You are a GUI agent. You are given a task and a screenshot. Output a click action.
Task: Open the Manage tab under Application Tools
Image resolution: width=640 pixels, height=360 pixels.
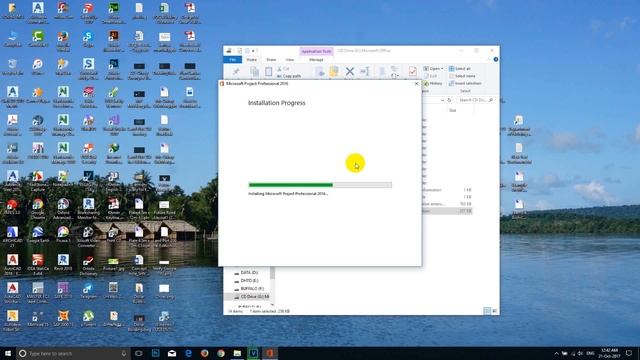[316, 60]
